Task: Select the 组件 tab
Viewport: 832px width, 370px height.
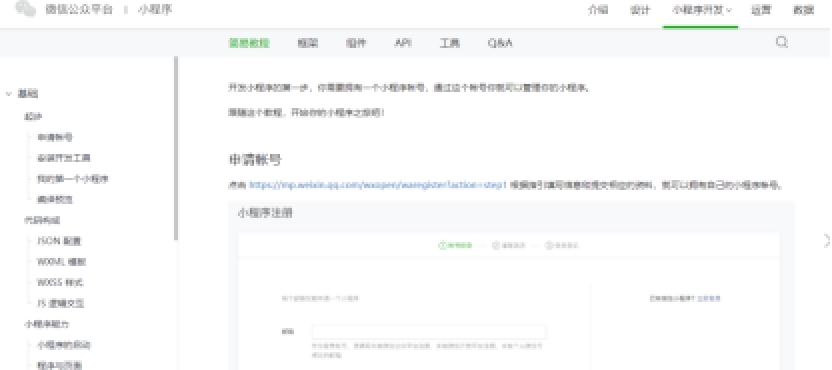Action: pos(356,44)
